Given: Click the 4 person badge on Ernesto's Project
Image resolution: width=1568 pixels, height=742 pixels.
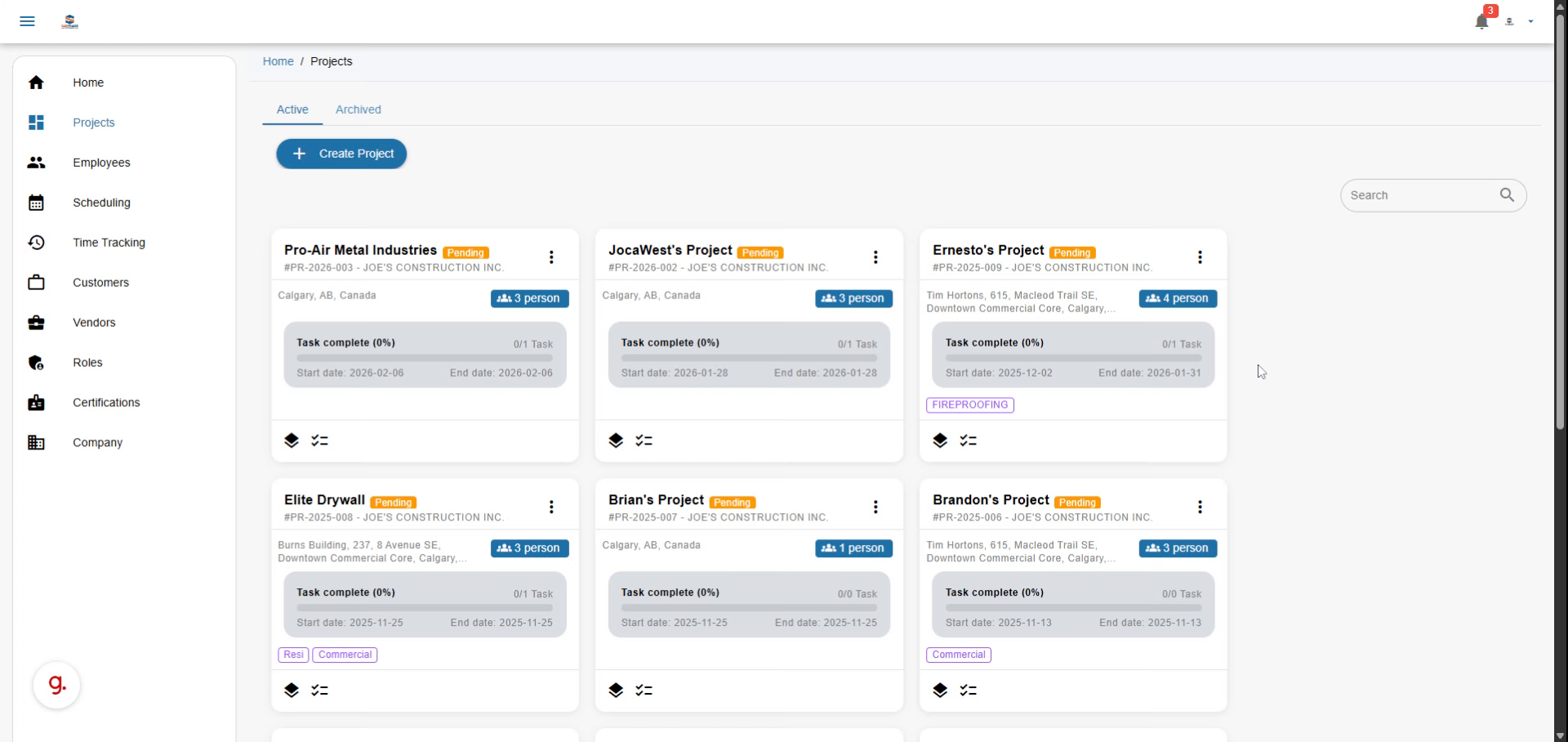Looking at the screenshot, I should coord(1178,299).
